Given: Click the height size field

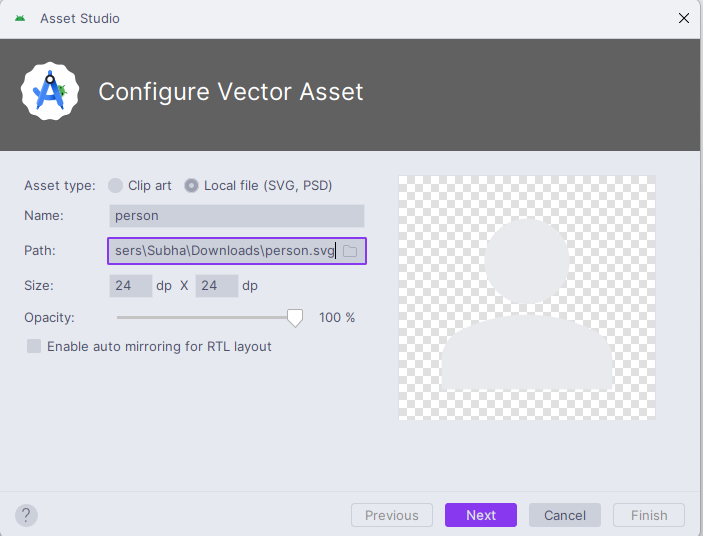Looking at the screenshot, I should [216, 286].
